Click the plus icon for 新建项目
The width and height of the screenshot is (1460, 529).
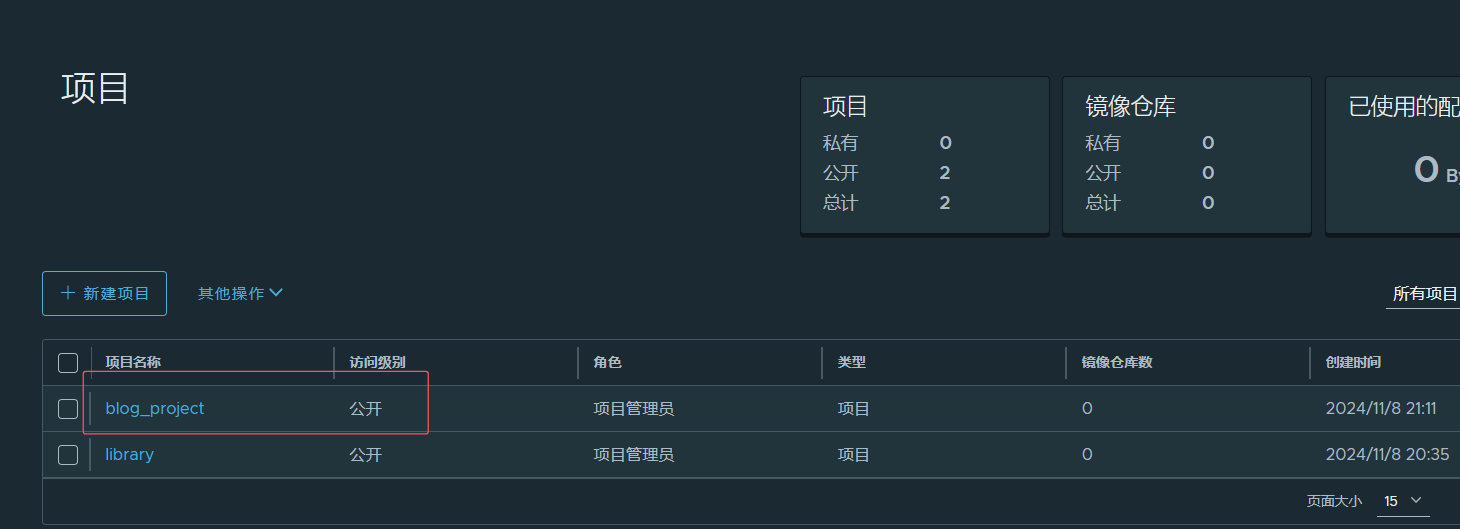click(x=68, y=293)
